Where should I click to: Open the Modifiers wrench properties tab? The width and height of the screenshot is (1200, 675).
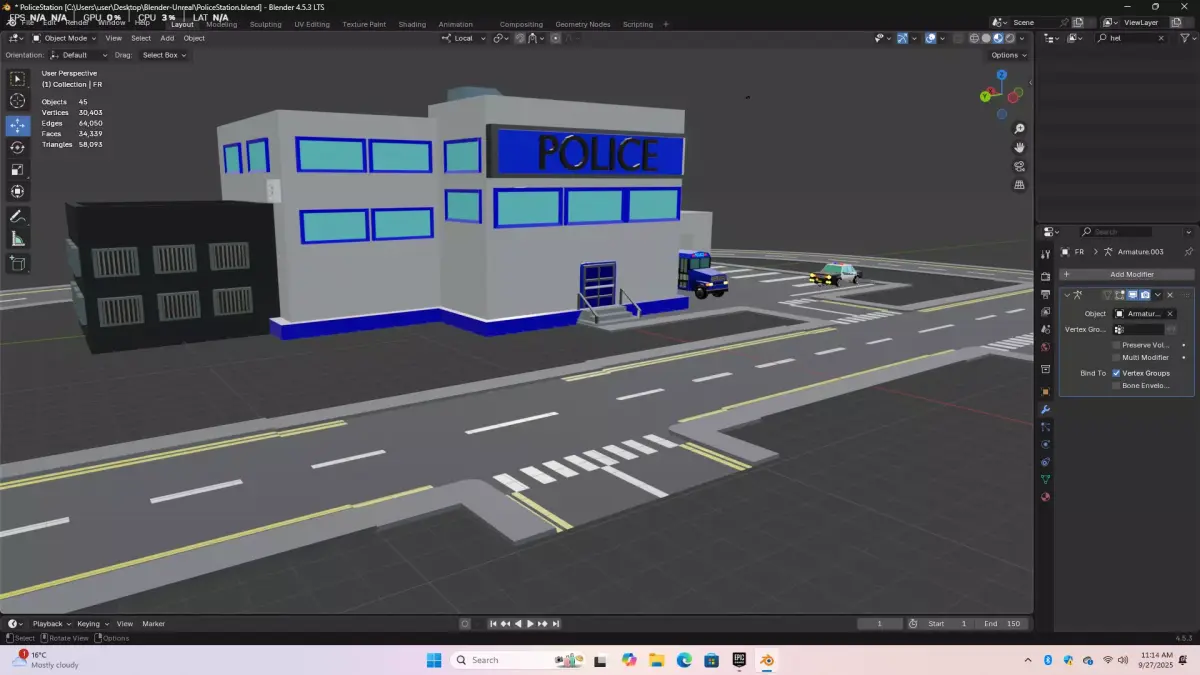pyautogui.click(x=1046, y=409)
